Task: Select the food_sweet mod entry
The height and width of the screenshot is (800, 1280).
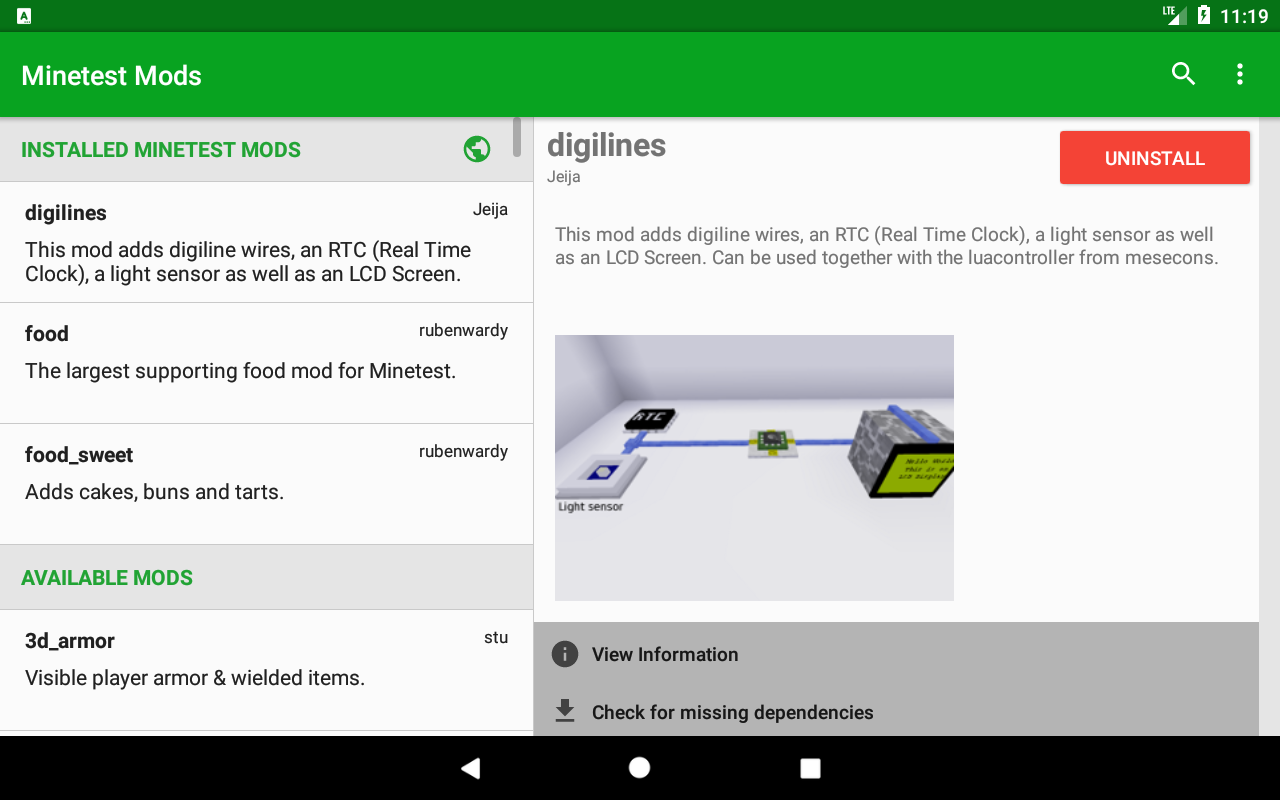Action: 266,484
